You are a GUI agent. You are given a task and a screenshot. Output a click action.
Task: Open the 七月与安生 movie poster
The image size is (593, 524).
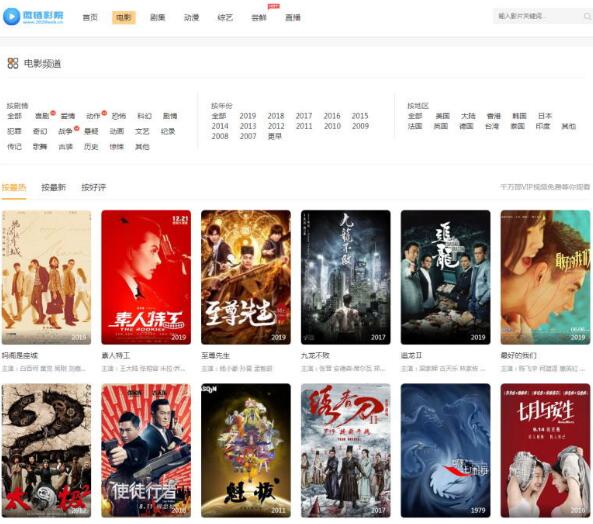coord(545,450)
